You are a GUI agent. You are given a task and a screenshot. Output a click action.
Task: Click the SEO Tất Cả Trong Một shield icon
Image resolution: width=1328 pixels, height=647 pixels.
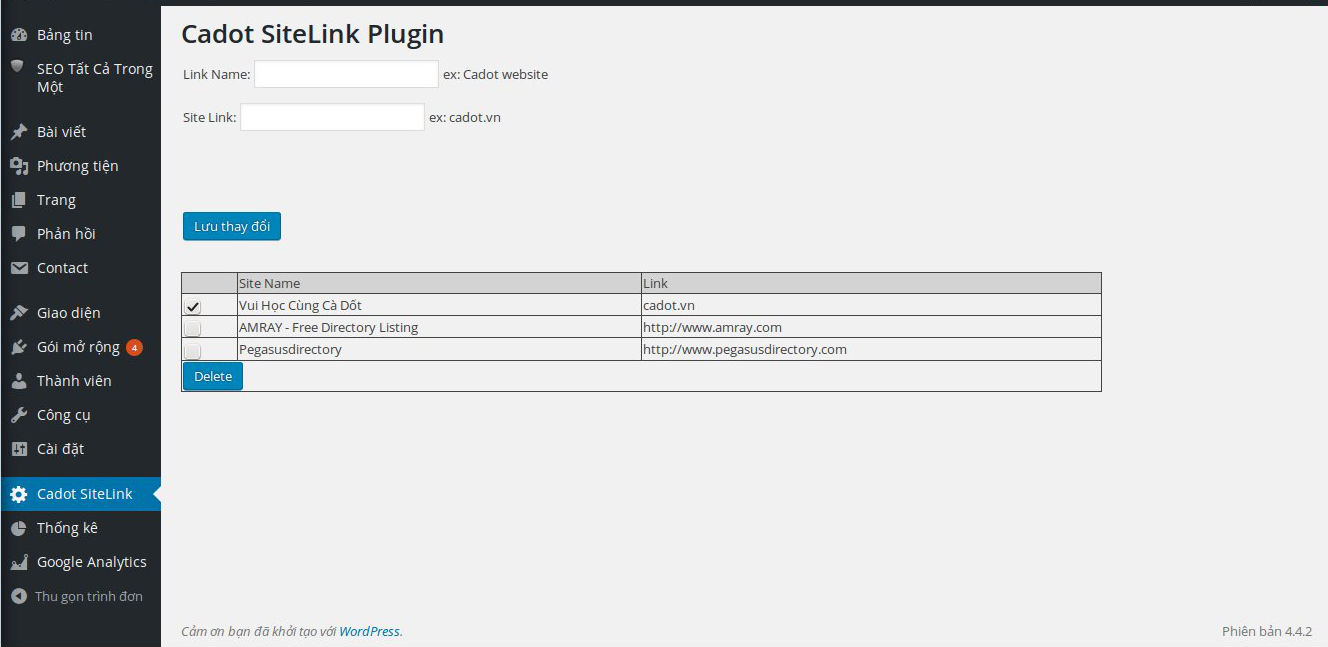[18, 67]
